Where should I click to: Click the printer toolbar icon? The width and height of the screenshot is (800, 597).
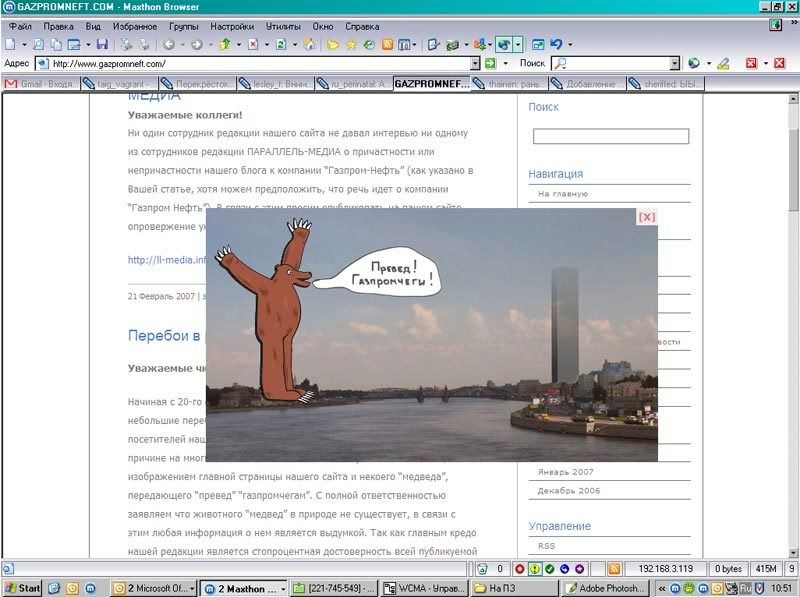point(126,44)
